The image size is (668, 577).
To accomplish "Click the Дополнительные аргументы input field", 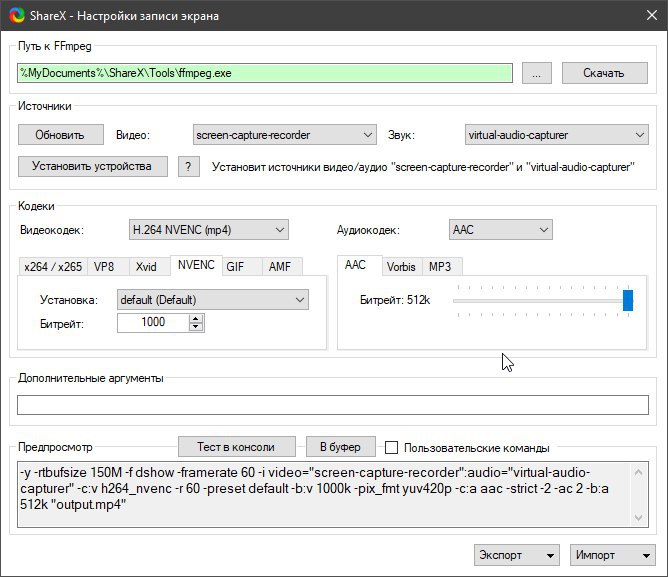I will 333,405.
